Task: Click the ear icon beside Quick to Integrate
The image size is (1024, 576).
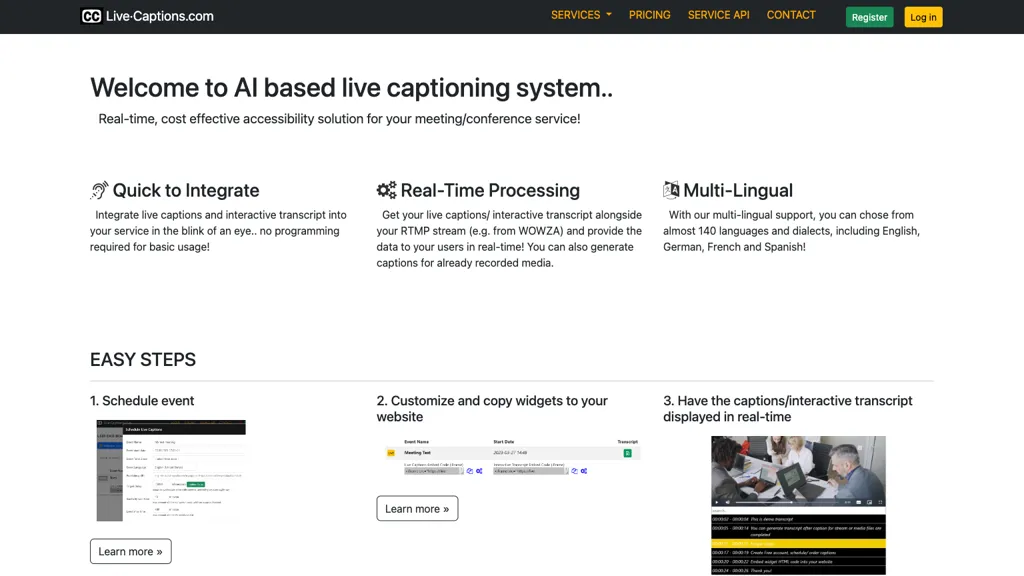Action: coord(99,190)
